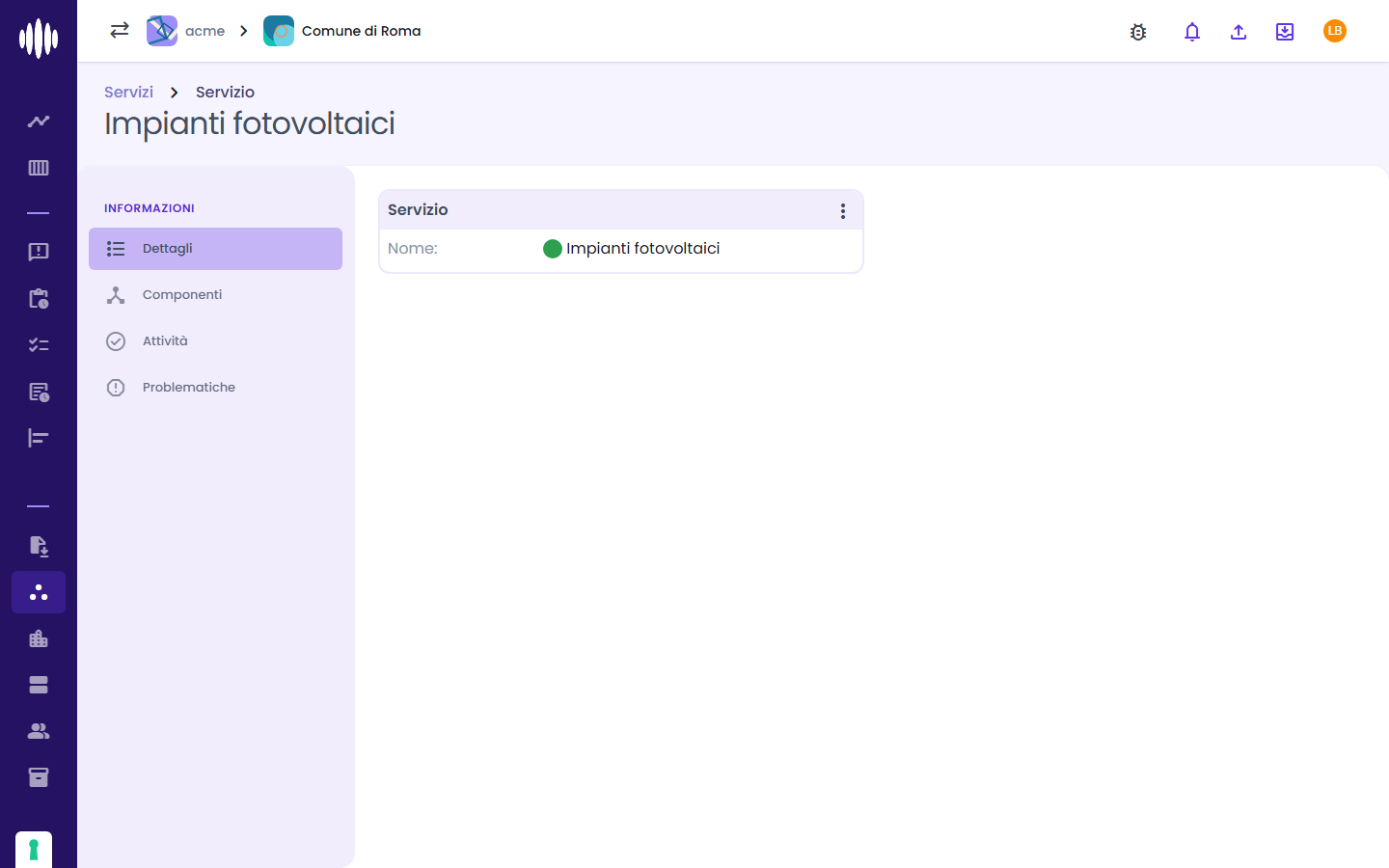The height and width of the screenshot is (868, 1389).
Task: Click the acme organization breadcrumb
Action: pyautogui.click(x=204, y=31)
